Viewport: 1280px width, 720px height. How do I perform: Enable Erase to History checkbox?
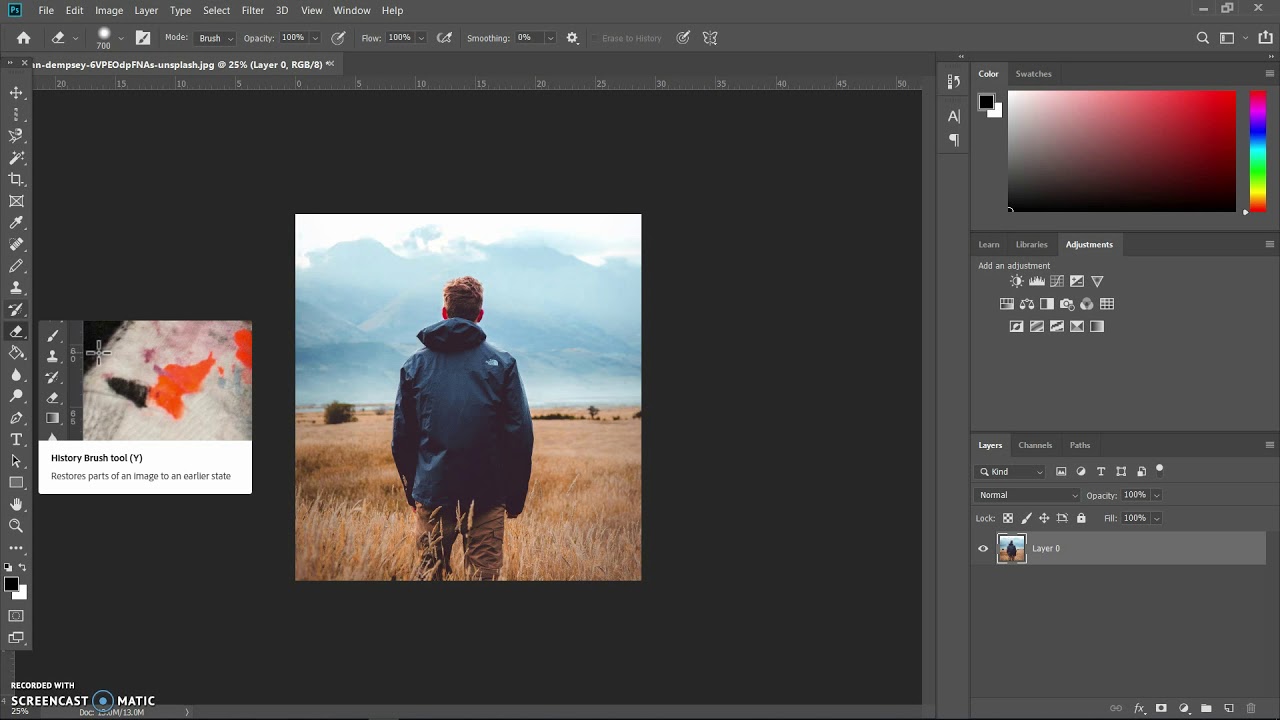tap(594, 38)
